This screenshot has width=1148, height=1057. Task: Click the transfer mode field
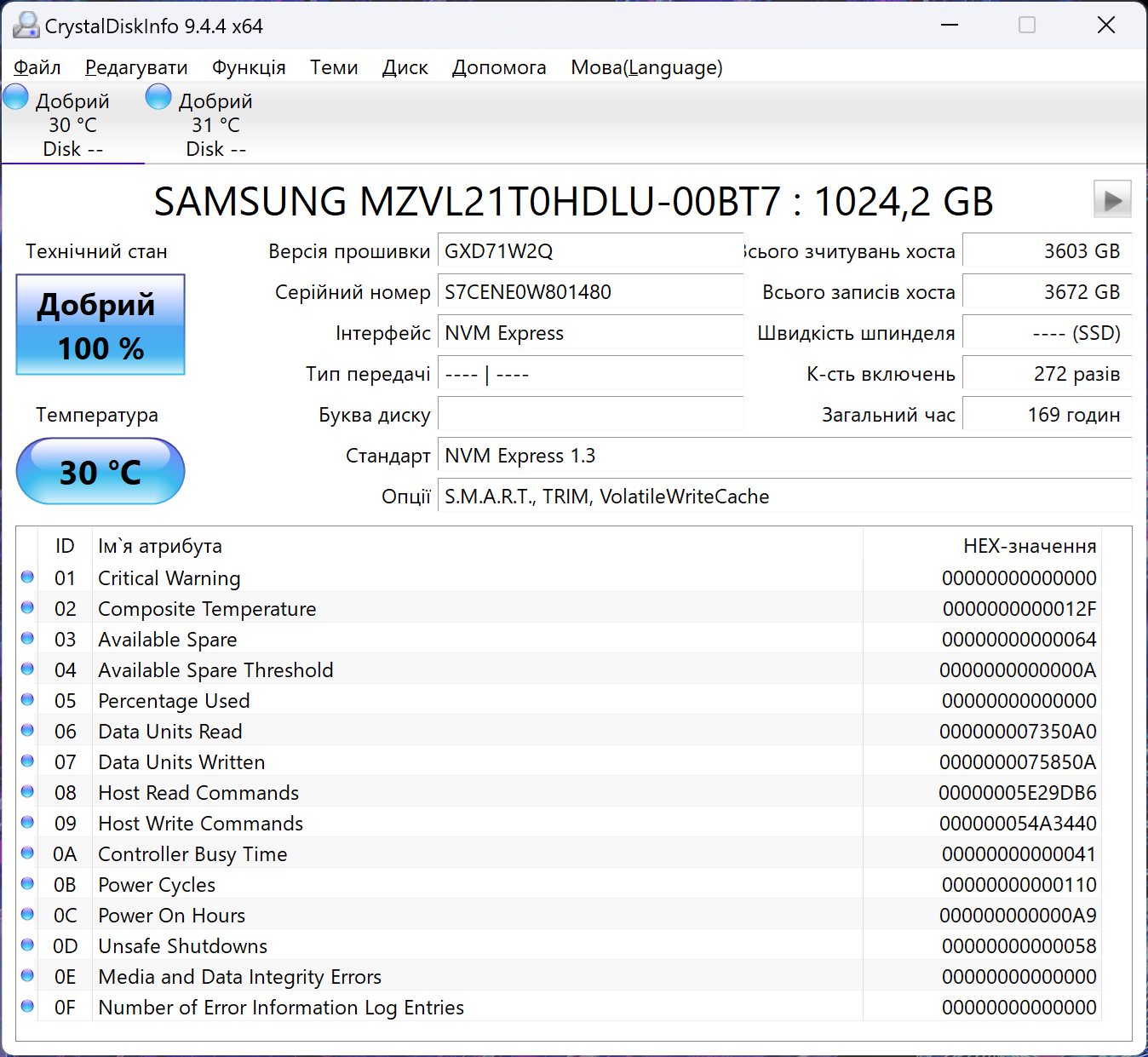tap(591, 374)
